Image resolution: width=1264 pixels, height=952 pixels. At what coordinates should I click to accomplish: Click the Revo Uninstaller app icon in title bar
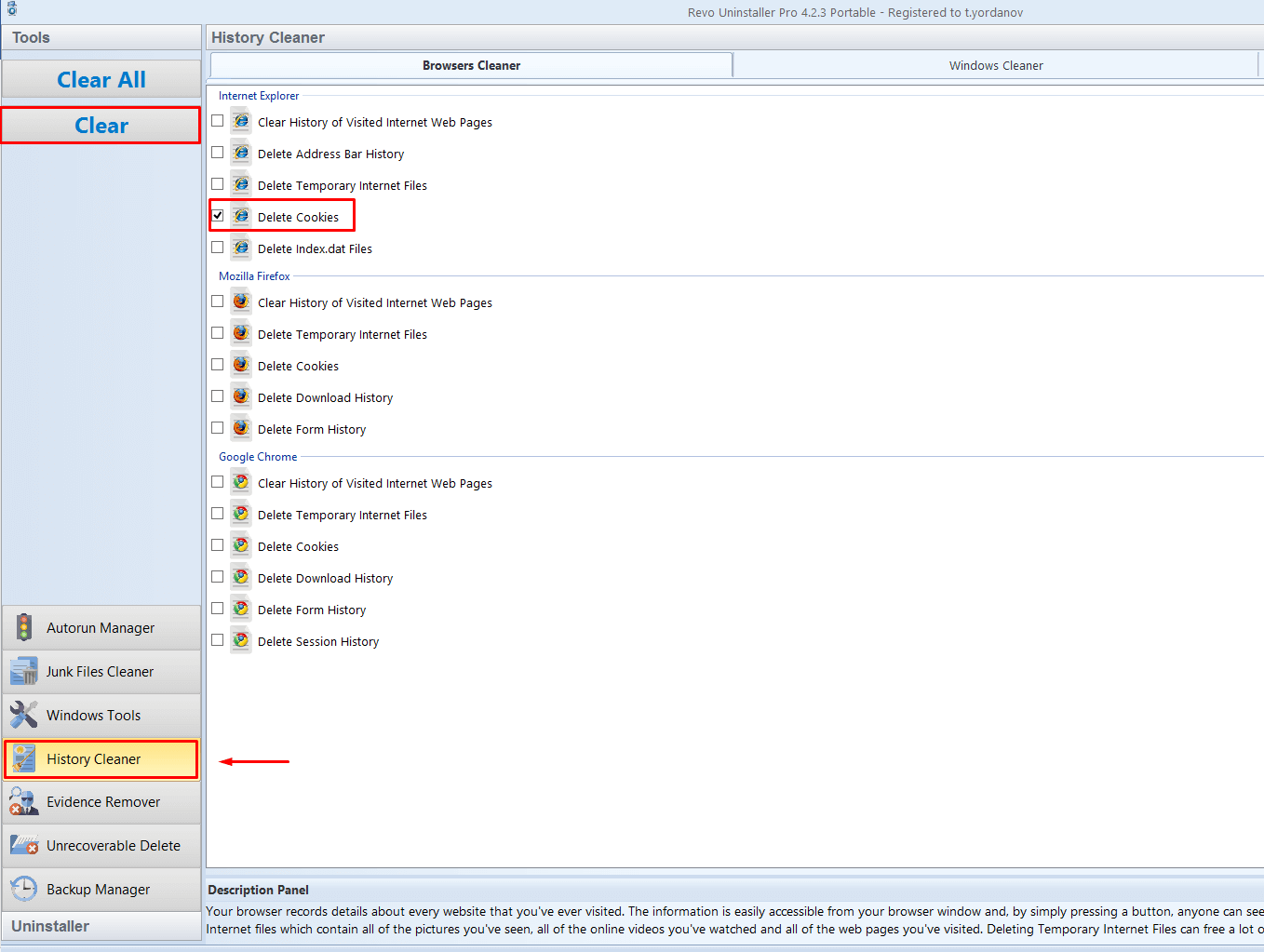[11, 9]
